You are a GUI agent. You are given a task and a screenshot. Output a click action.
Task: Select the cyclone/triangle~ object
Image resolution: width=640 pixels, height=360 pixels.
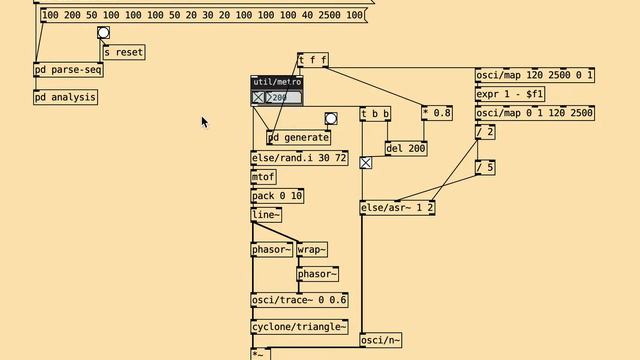coord(299,327)
